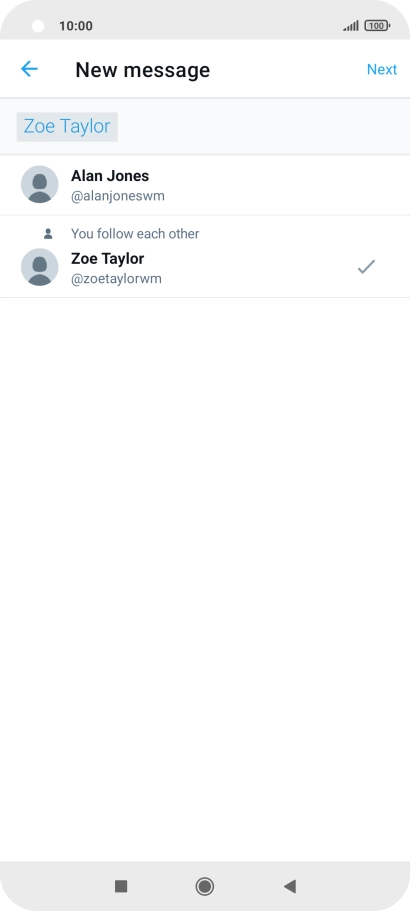Tap the Android back triangle button

click(290, 886)
